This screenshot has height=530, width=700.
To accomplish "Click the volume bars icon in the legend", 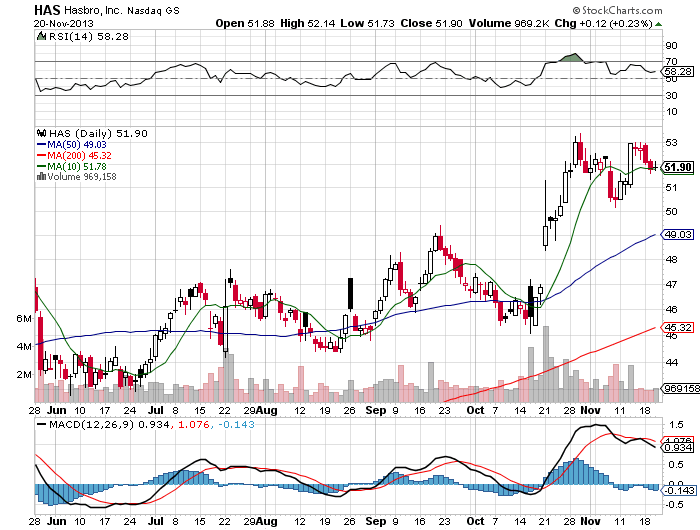I will tap(41, 176).
